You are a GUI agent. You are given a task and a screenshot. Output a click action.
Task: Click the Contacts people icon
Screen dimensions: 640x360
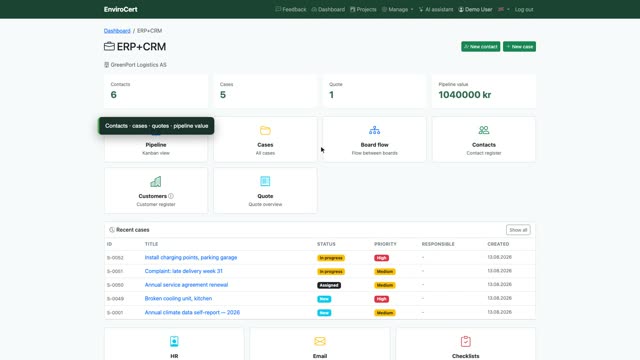484,130
